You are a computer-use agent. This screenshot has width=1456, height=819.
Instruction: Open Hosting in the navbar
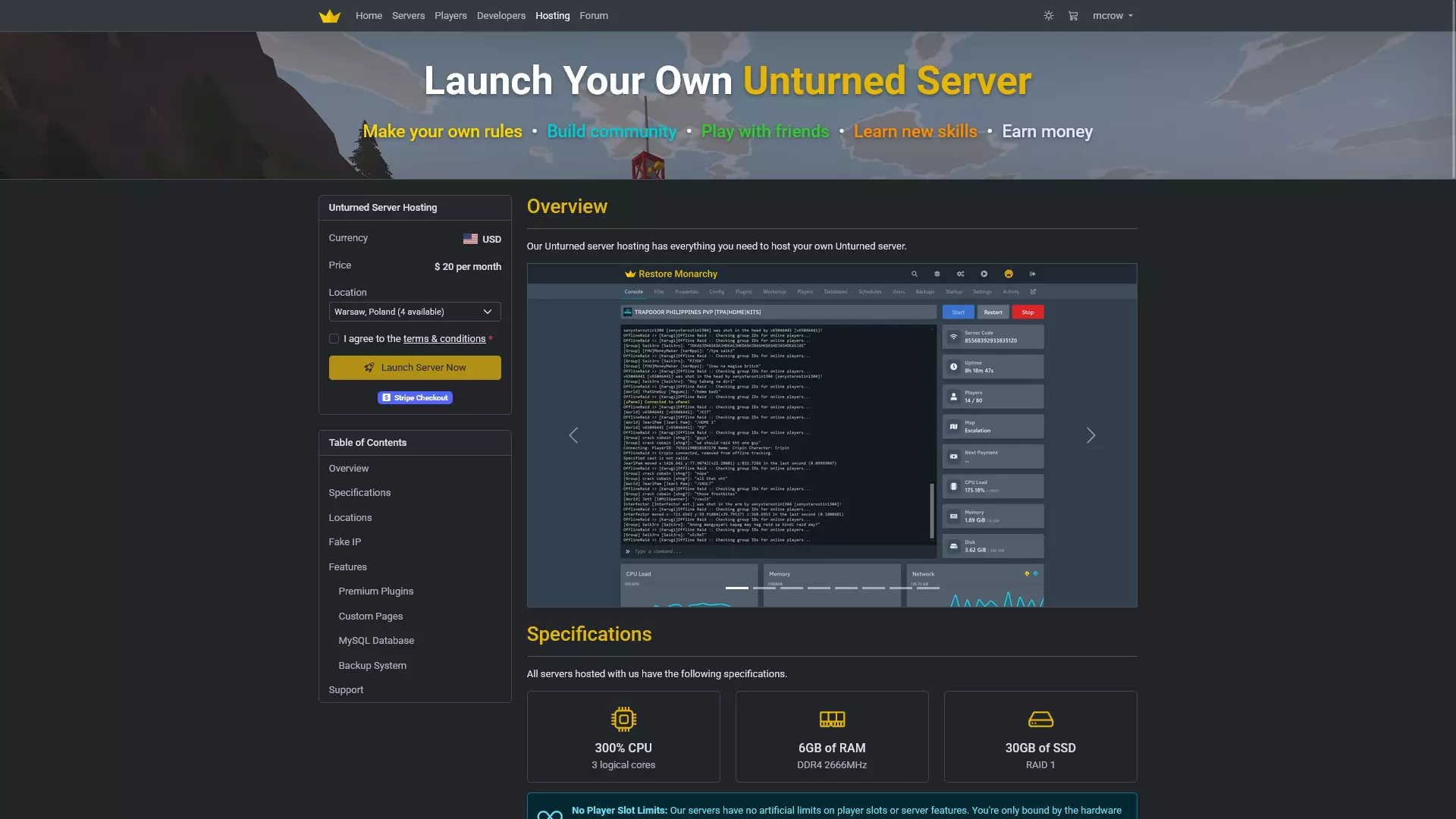pyautogui.click(x=552, y=16)
